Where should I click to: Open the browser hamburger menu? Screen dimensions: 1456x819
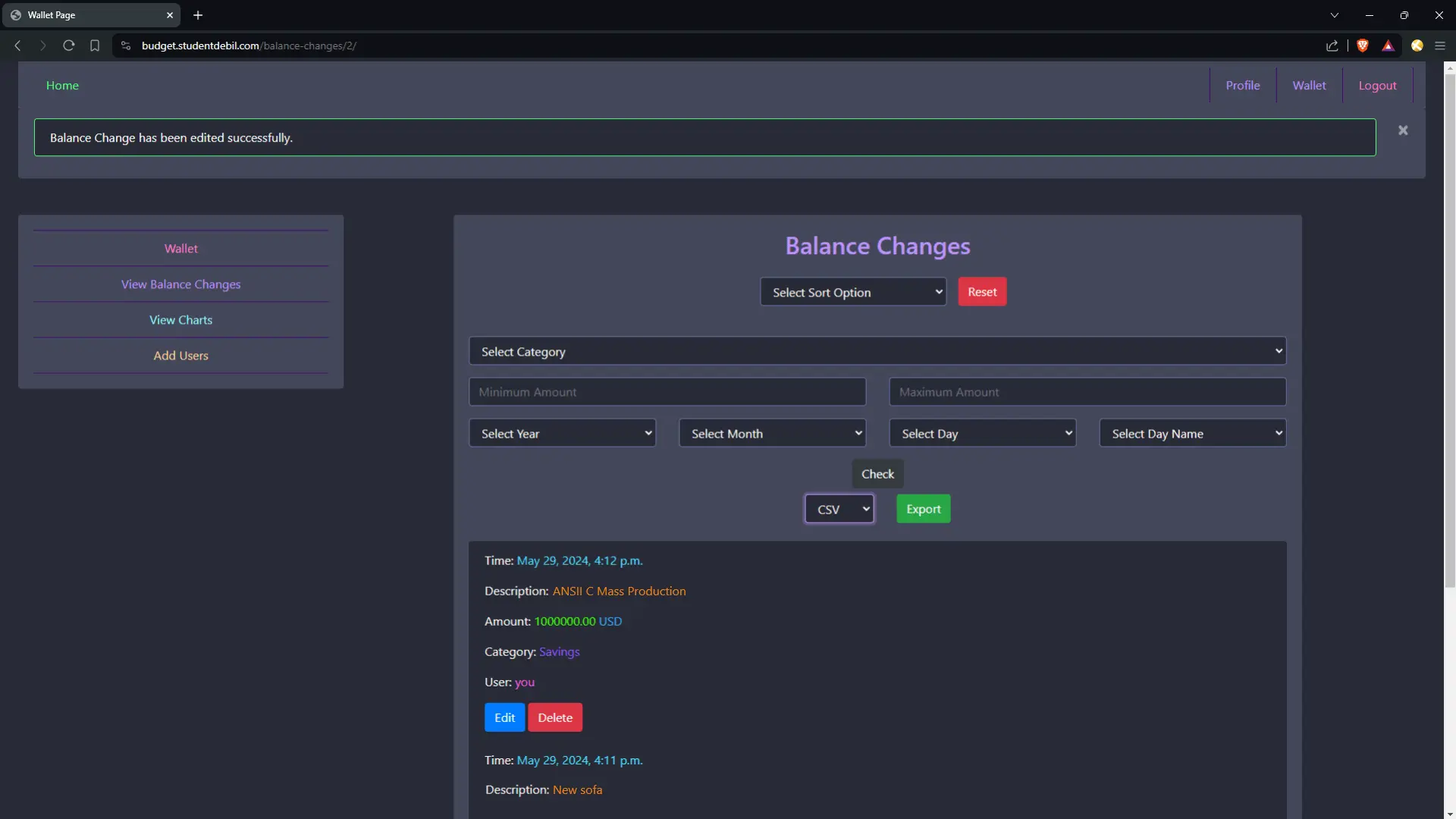pyautogui.click(x=1440, y=45)
